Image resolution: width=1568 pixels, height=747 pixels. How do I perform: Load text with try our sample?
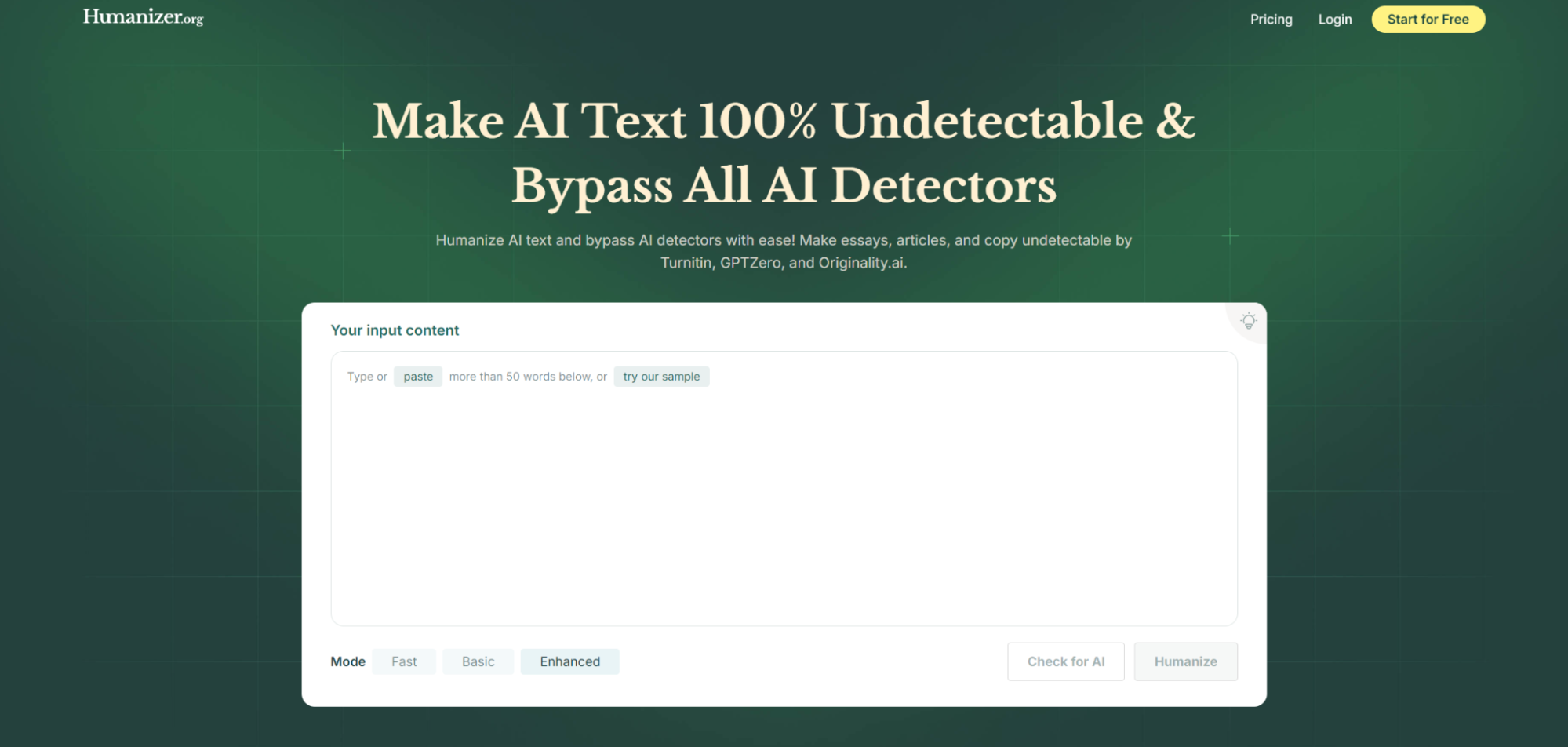coord(660,377)
